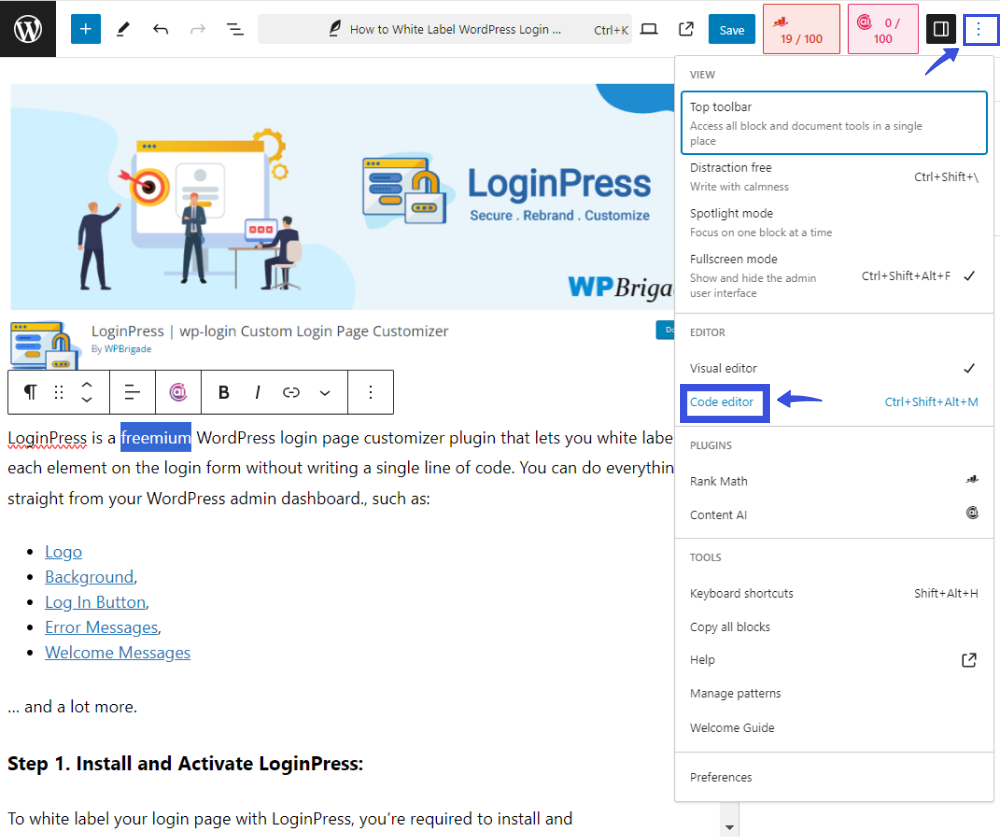Follow the Welcome Messages link
Image resolution: width=1000 pixels, height=837 pixels.
tap(117, 653)
